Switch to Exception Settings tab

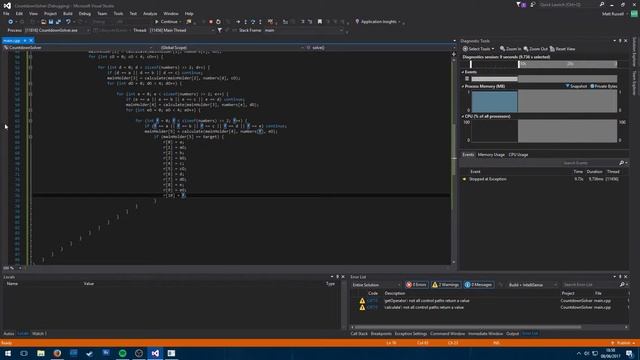[x=410, y=333]
